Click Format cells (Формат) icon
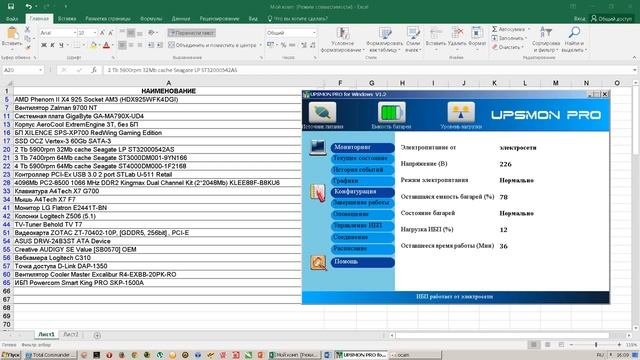 (477, 33)
